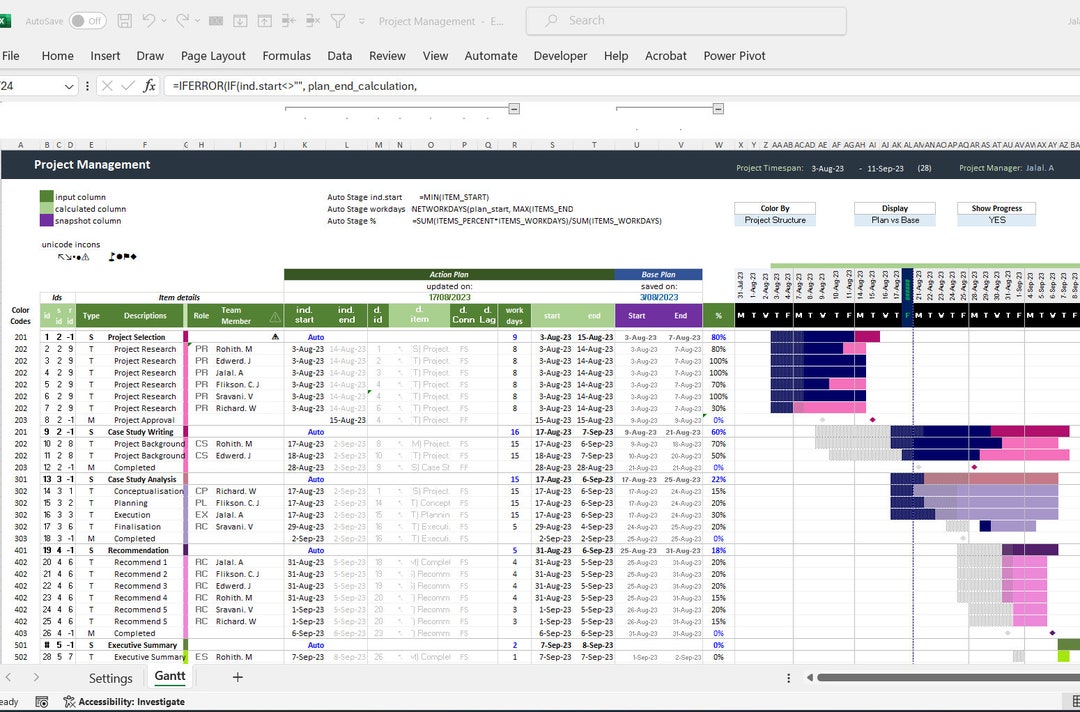Select the Filter icon in Quick Access Toolbar
Viewport: 1080px width, 712px height.
coord(337,20)
